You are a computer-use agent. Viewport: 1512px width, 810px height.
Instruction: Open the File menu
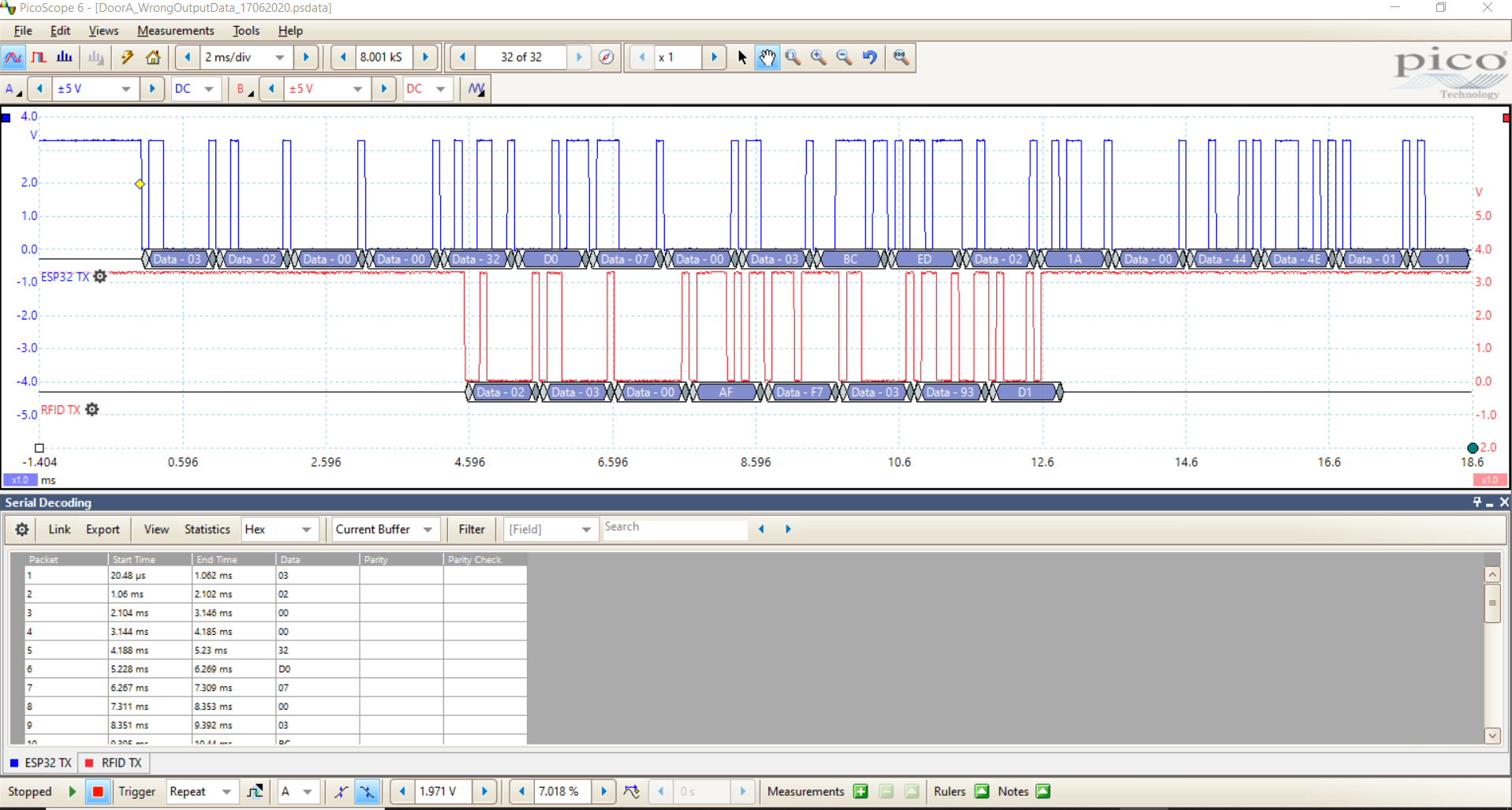click(23, 31)
